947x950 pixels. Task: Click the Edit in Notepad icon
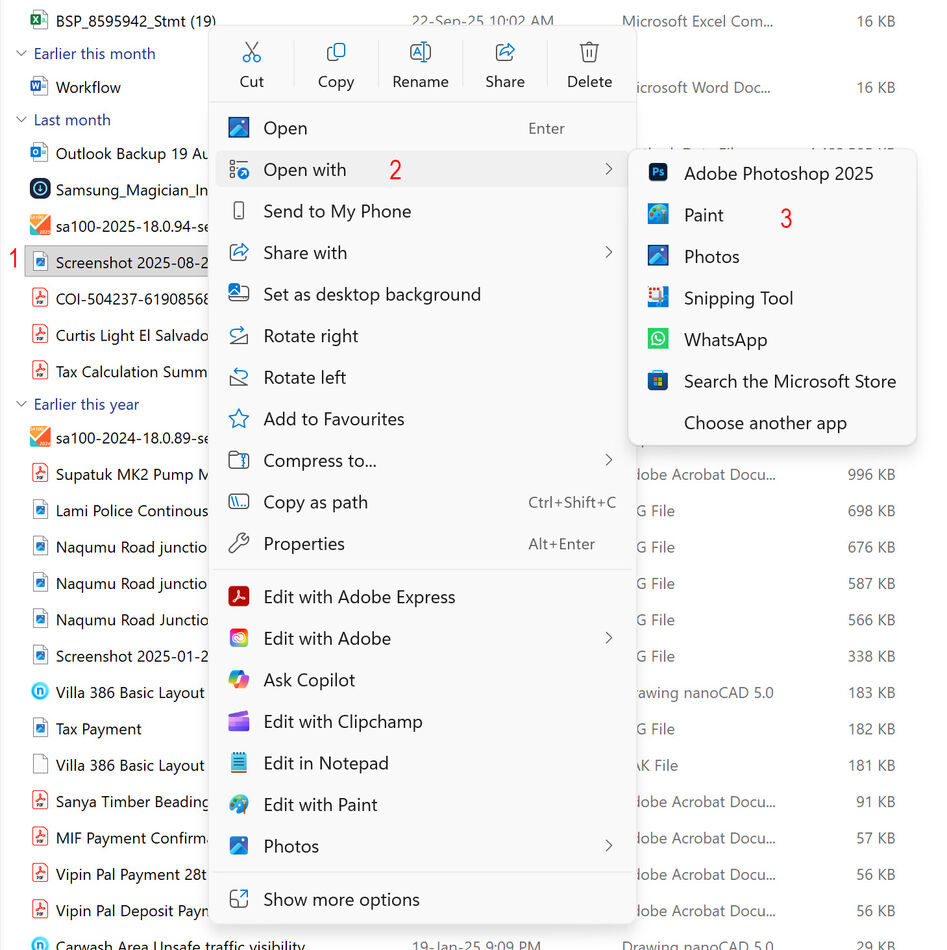point(239,763)
